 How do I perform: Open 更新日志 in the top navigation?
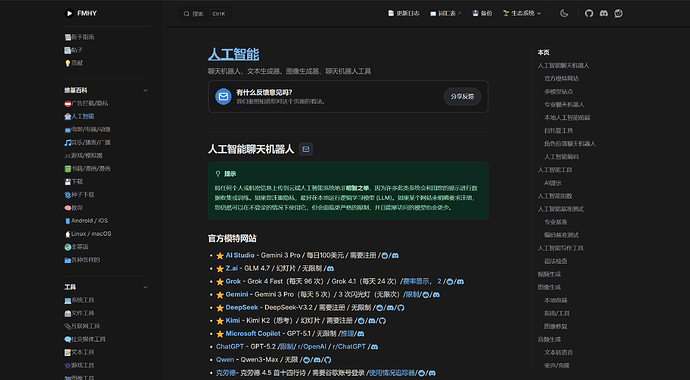[404, 14]
